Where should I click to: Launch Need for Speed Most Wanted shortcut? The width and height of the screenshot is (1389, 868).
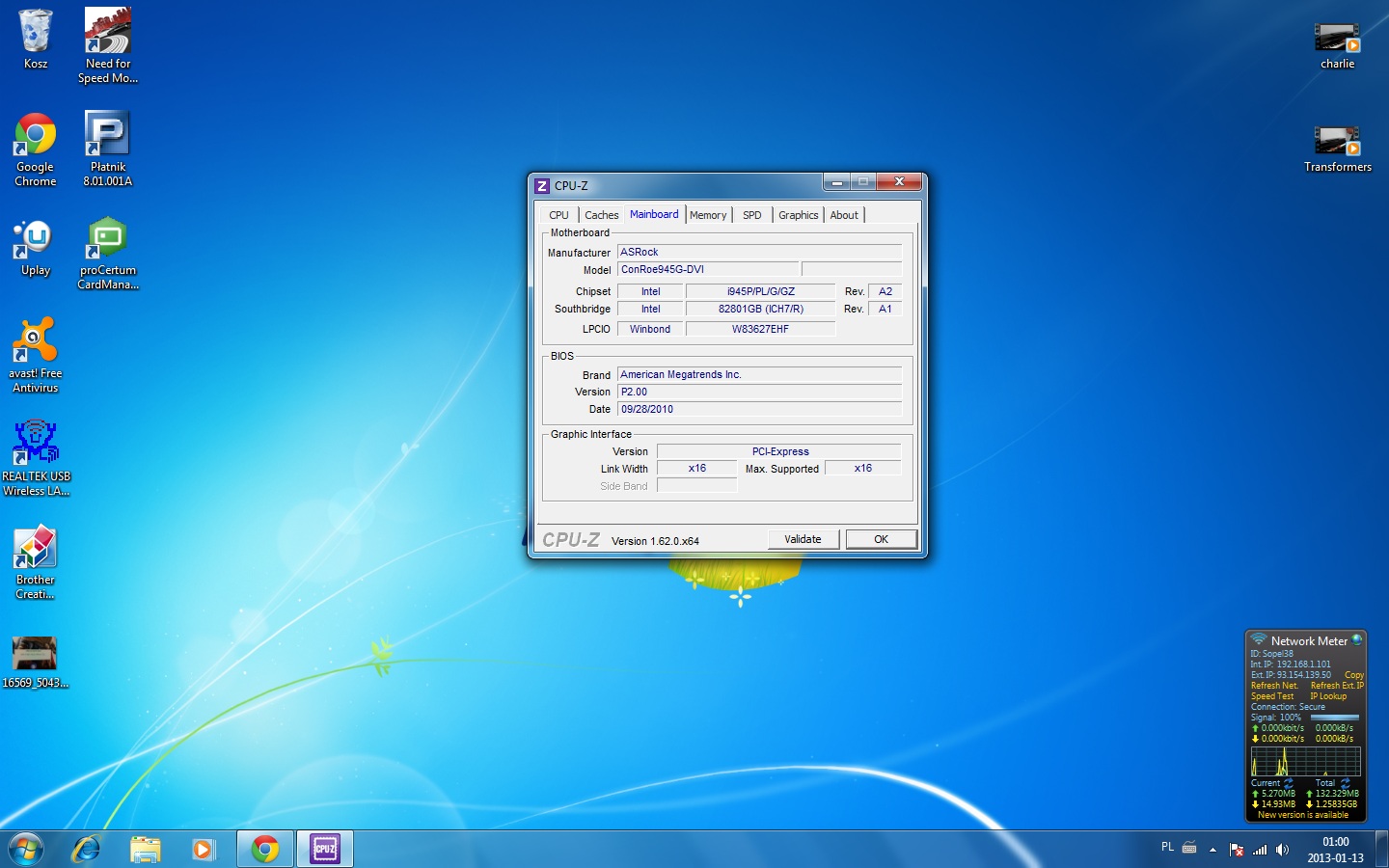pyautogui.click(x=108, y=45)
